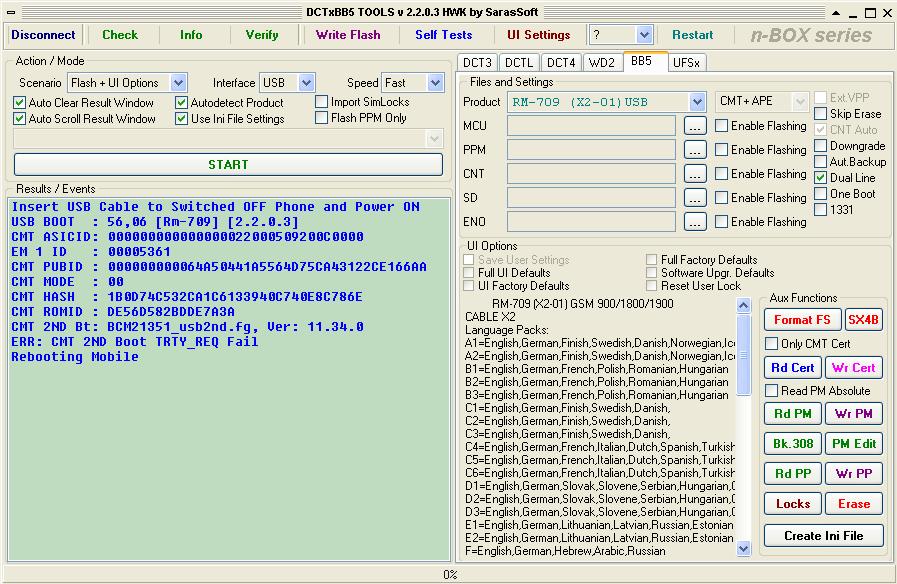Switch to WD2 tab
Viewport: 897px width, 584px height.
602,62
